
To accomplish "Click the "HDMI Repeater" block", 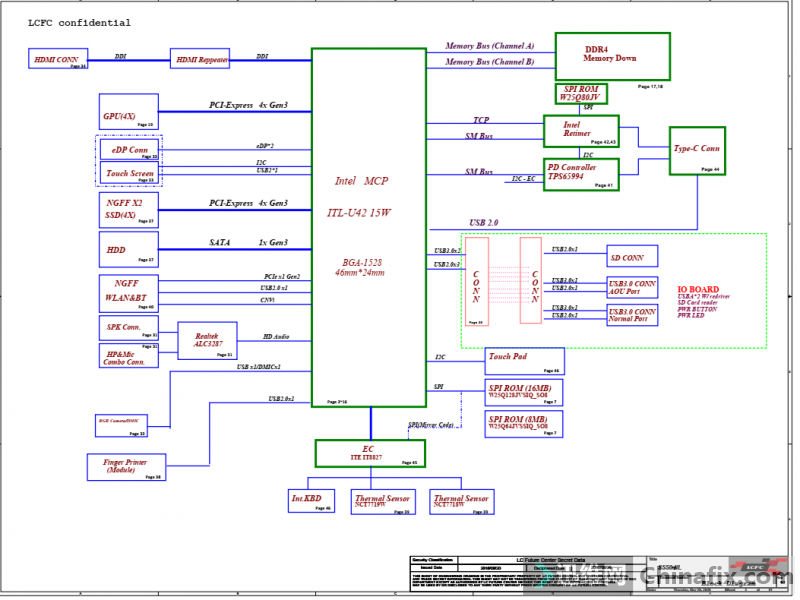I will pyautogui.click(x=200, y=59).
